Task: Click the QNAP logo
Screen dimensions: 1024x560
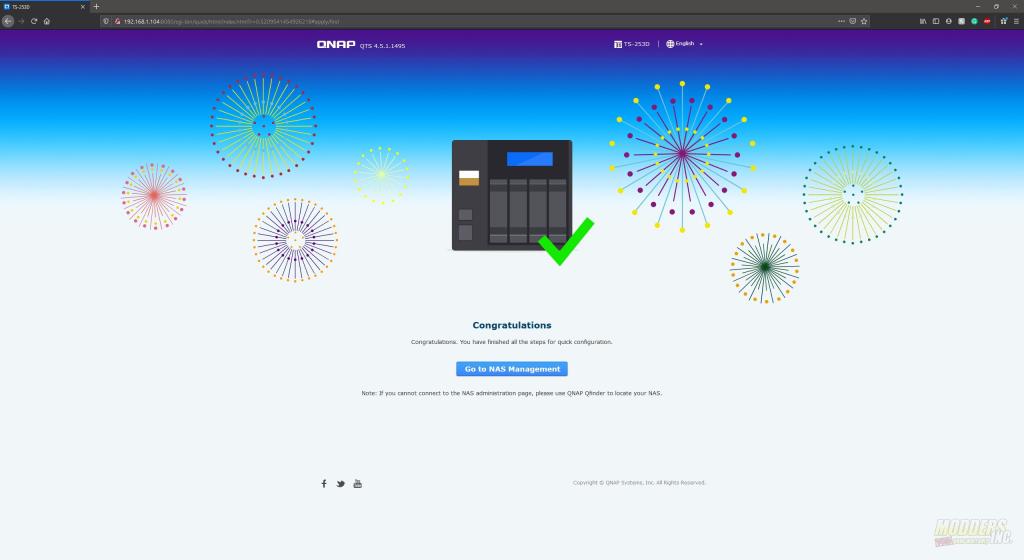Action: click(336, 44)
